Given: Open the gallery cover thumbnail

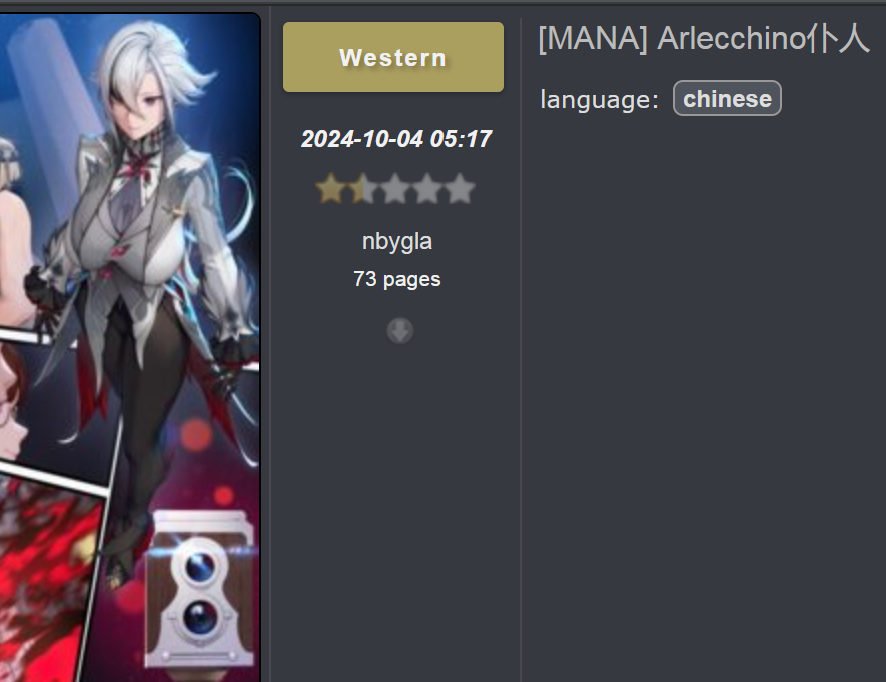Looking at the screenshot, I should point(129,347).
